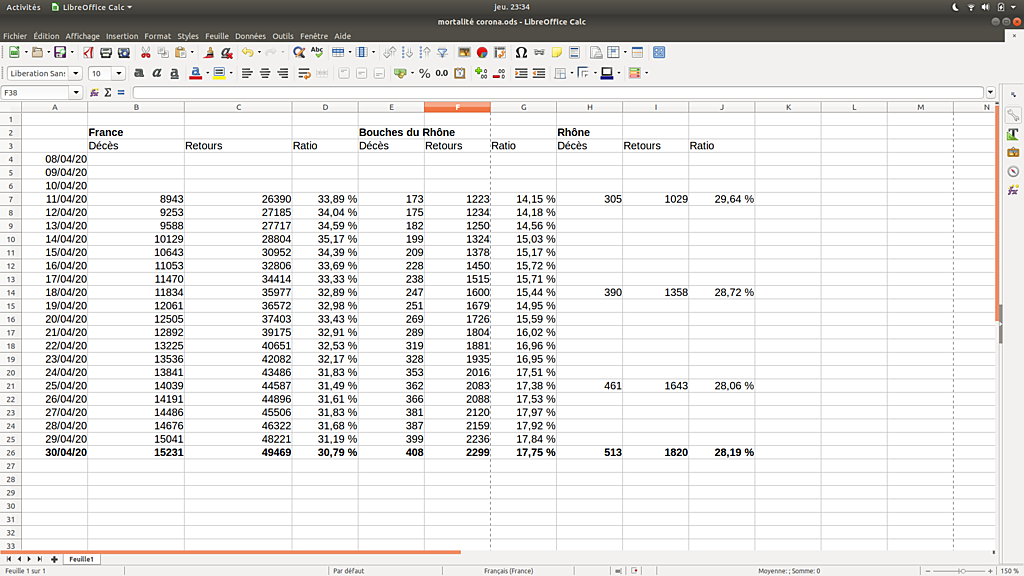The height and width of the screenshot is (576, 1024).
Task: Toggle wrap text
Action: point(304,73)
